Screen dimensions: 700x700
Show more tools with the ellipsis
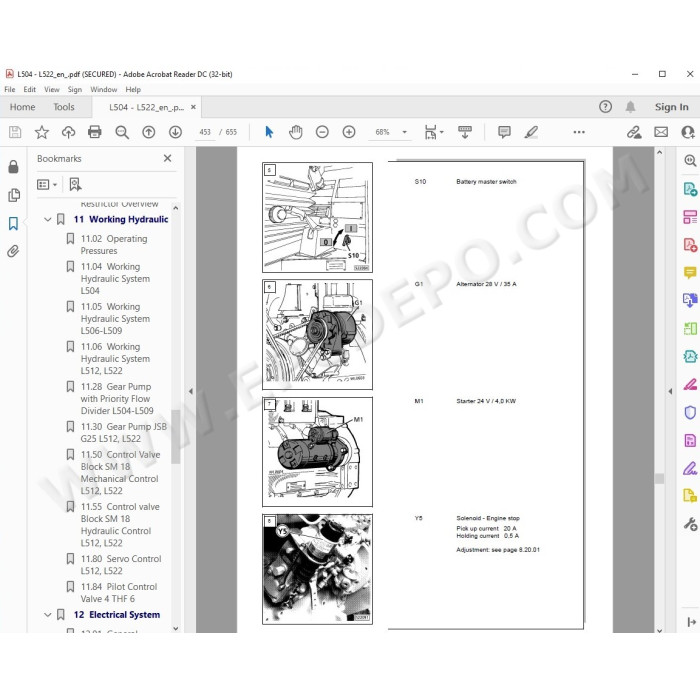coord(579,132)
